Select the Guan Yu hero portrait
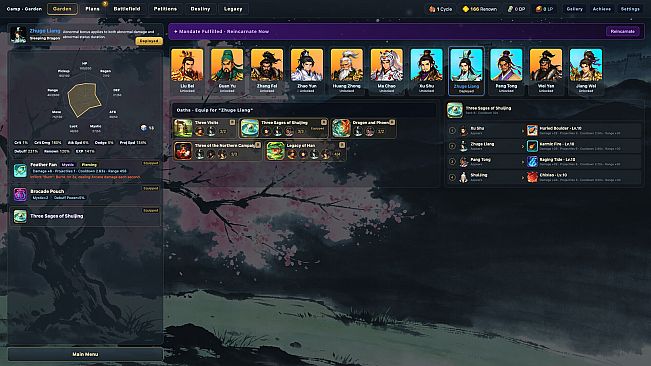The height and width of the screenshot is (366, 651). click(x=227, y=71)
